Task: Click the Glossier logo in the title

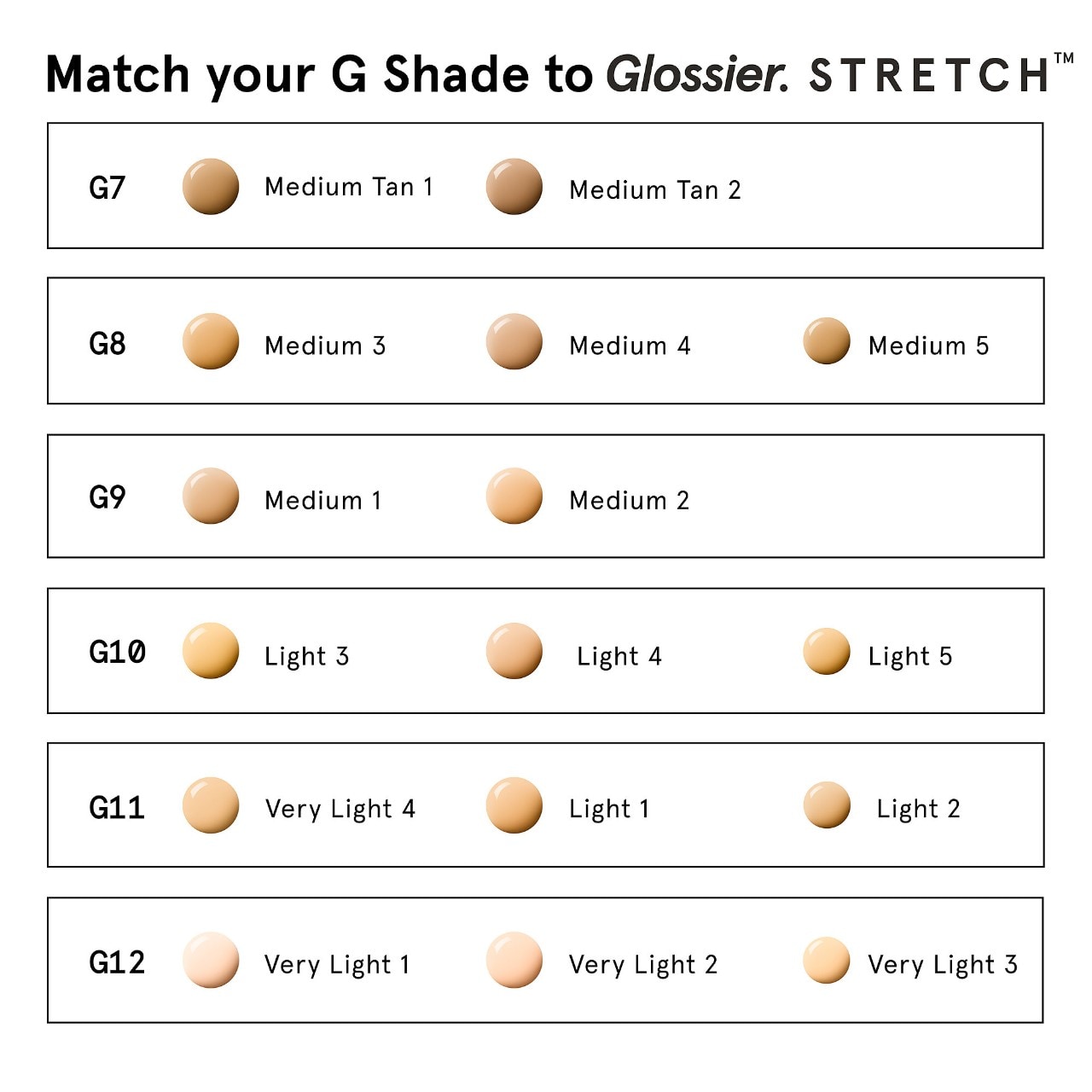Action: point(697,75)
